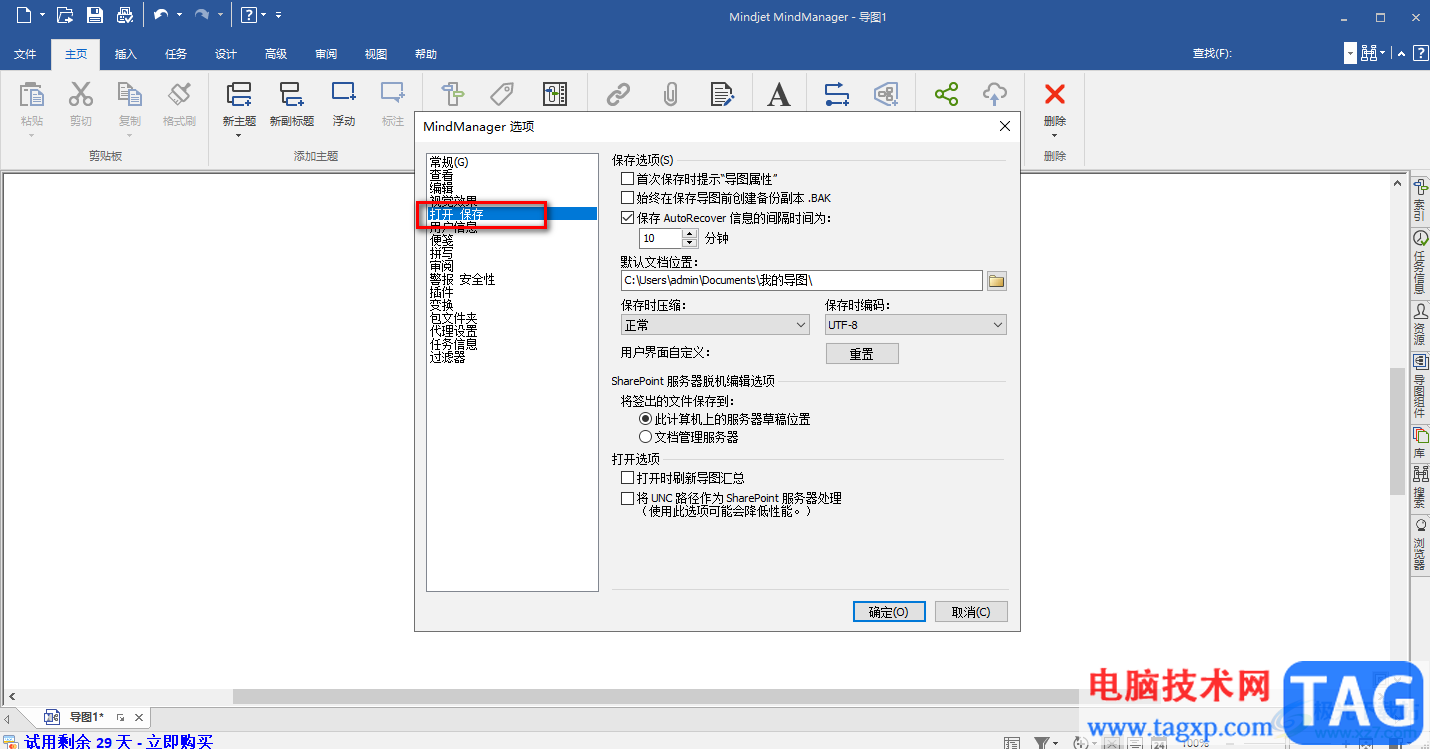Click the 标注 callout icon
Screen dimensions: 1430x749
393,93
